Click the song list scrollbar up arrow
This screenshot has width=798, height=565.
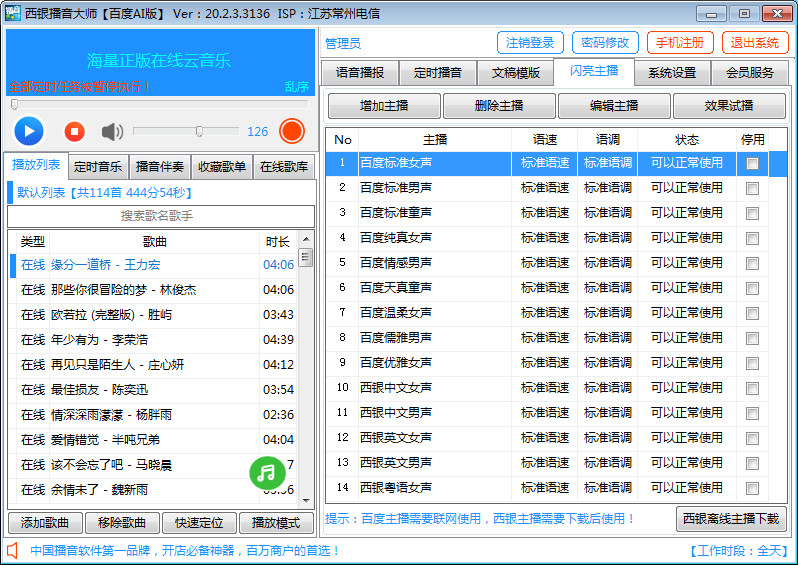coord(306,239)
